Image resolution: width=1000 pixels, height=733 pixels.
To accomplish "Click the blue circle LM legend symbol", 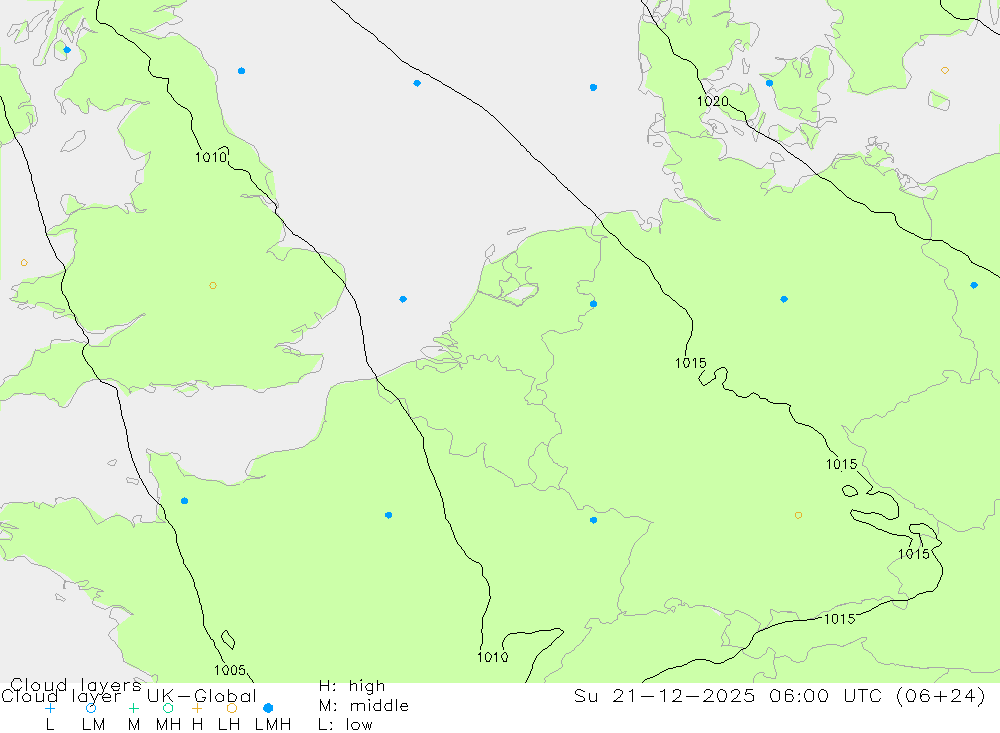I will [x=91, y=708].
